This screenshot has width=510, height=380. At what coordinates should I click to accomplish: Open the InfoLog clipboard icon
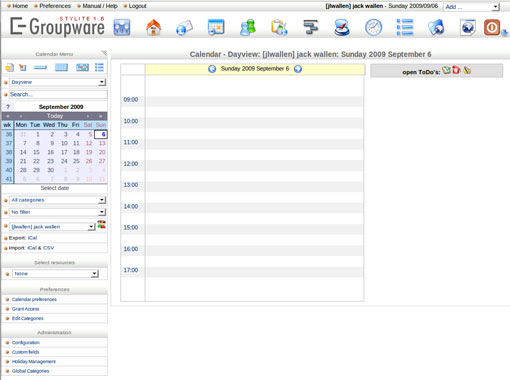279,27
